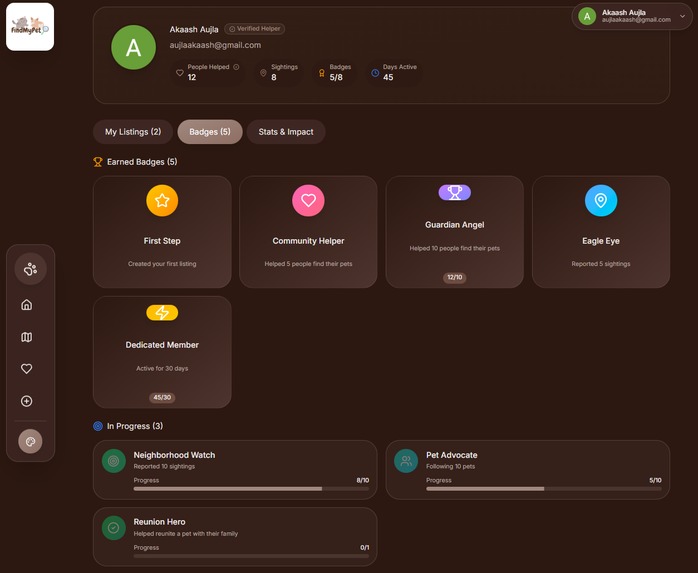698x573 pixels.
Task: Click the trophy icon beside Earned Badges
Action: [97, 162]
